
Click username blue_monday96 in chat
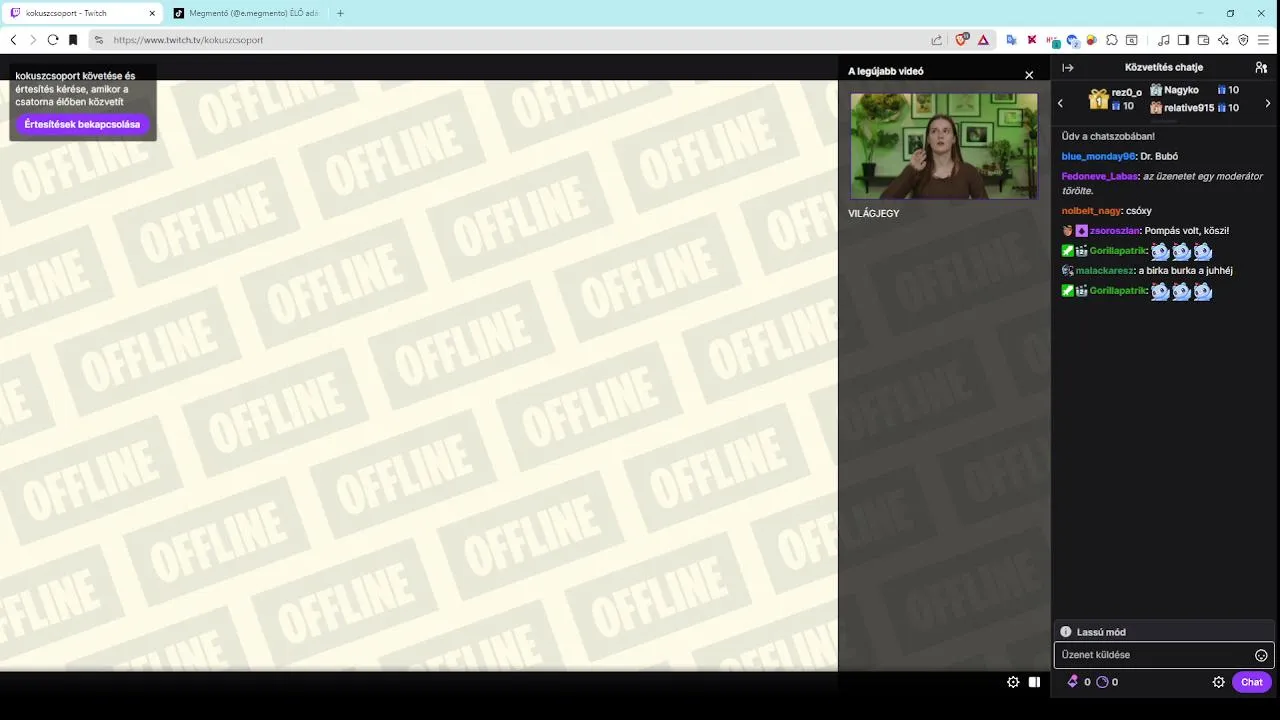pyautogui.click(x=1098, y=156)
